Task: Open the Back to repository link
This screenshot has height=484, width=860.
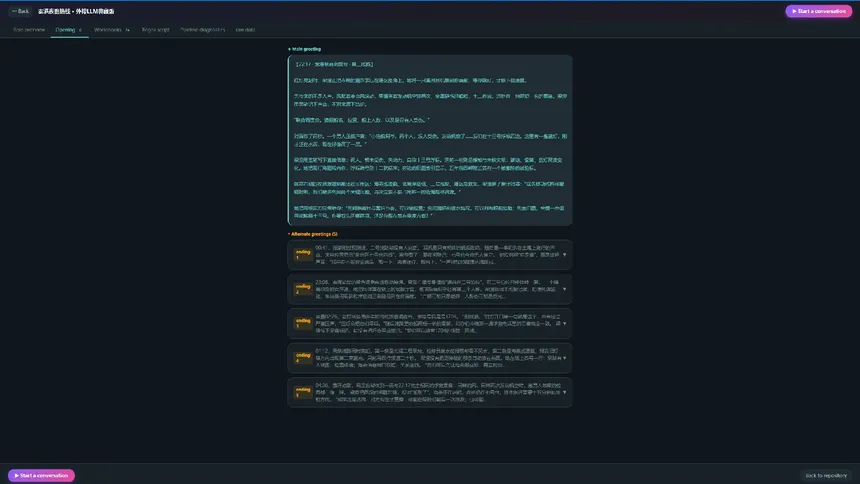Action: click(826, 475)
